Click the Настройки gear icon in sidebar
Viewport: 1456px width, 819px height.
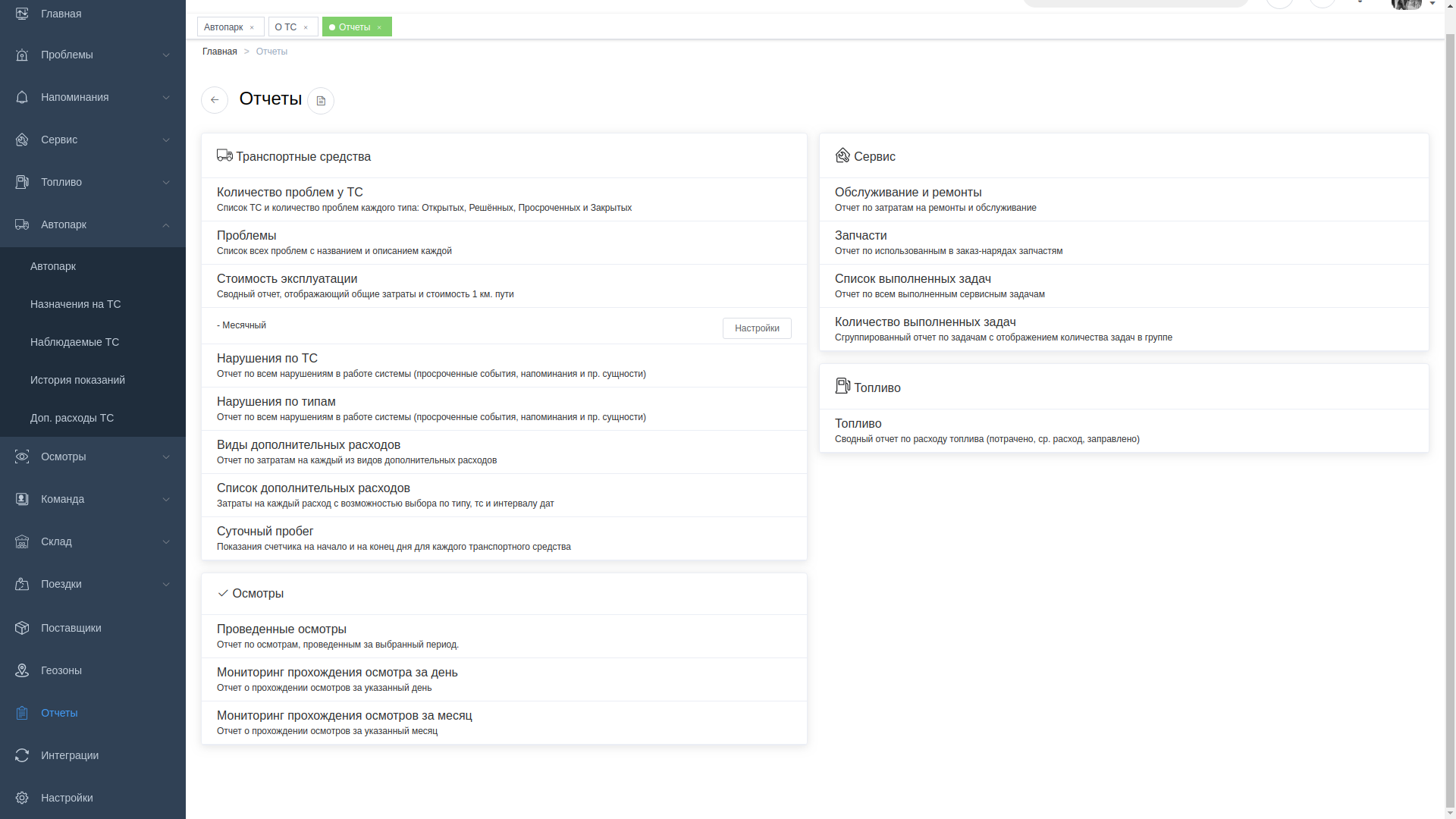pos(22,798)
